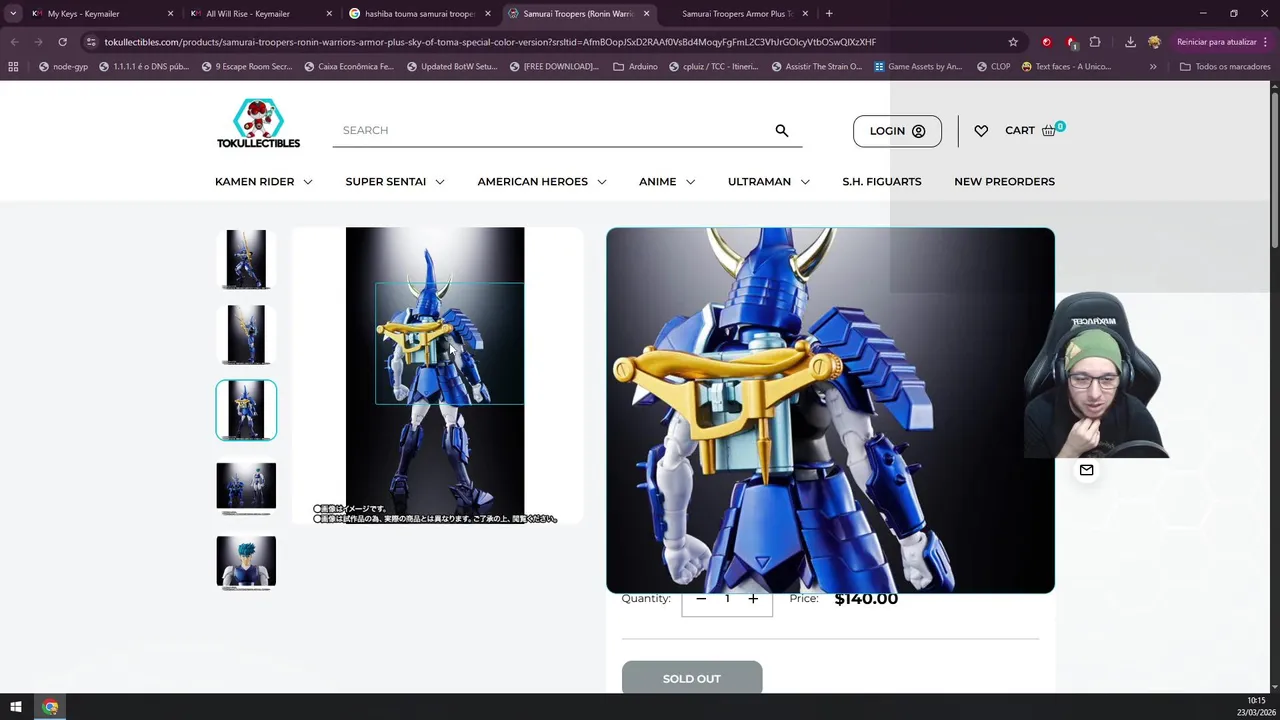This screenshot has height=720, width=1280.
Task: Open the 9 Escape Room Secr... bookmark
Action: point(246,67)
